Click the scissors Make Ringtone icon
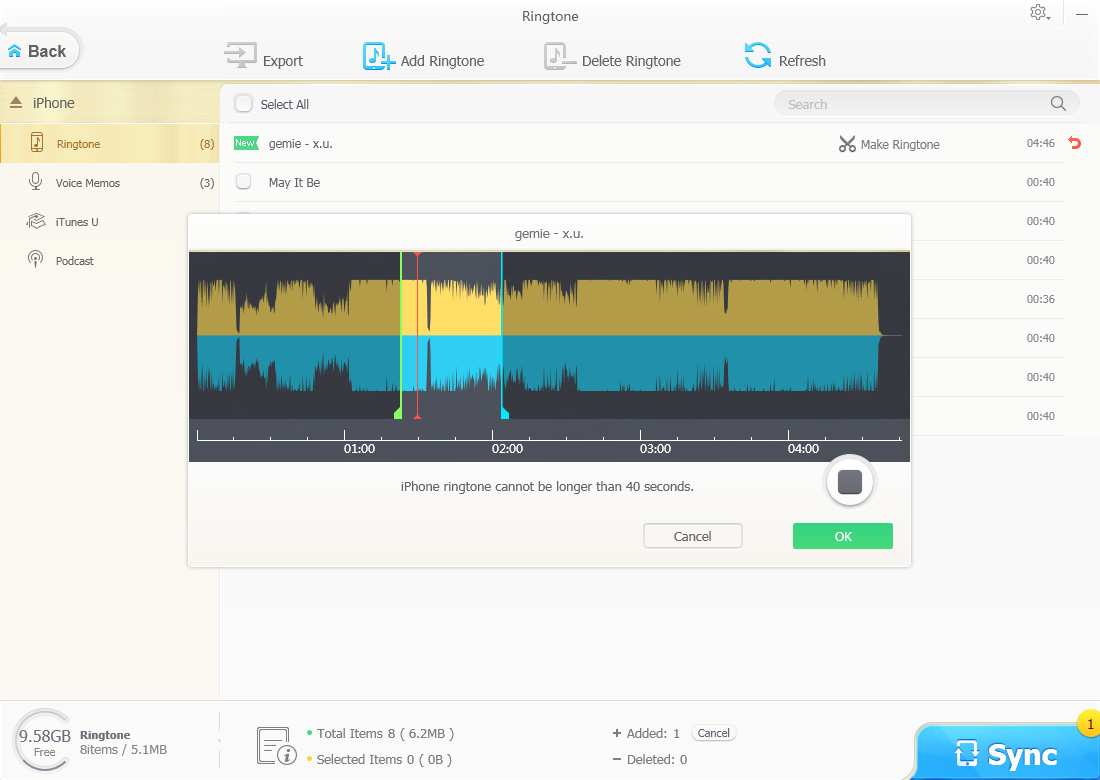Viewport: 1100px width, 780px height. coord(847,144)
